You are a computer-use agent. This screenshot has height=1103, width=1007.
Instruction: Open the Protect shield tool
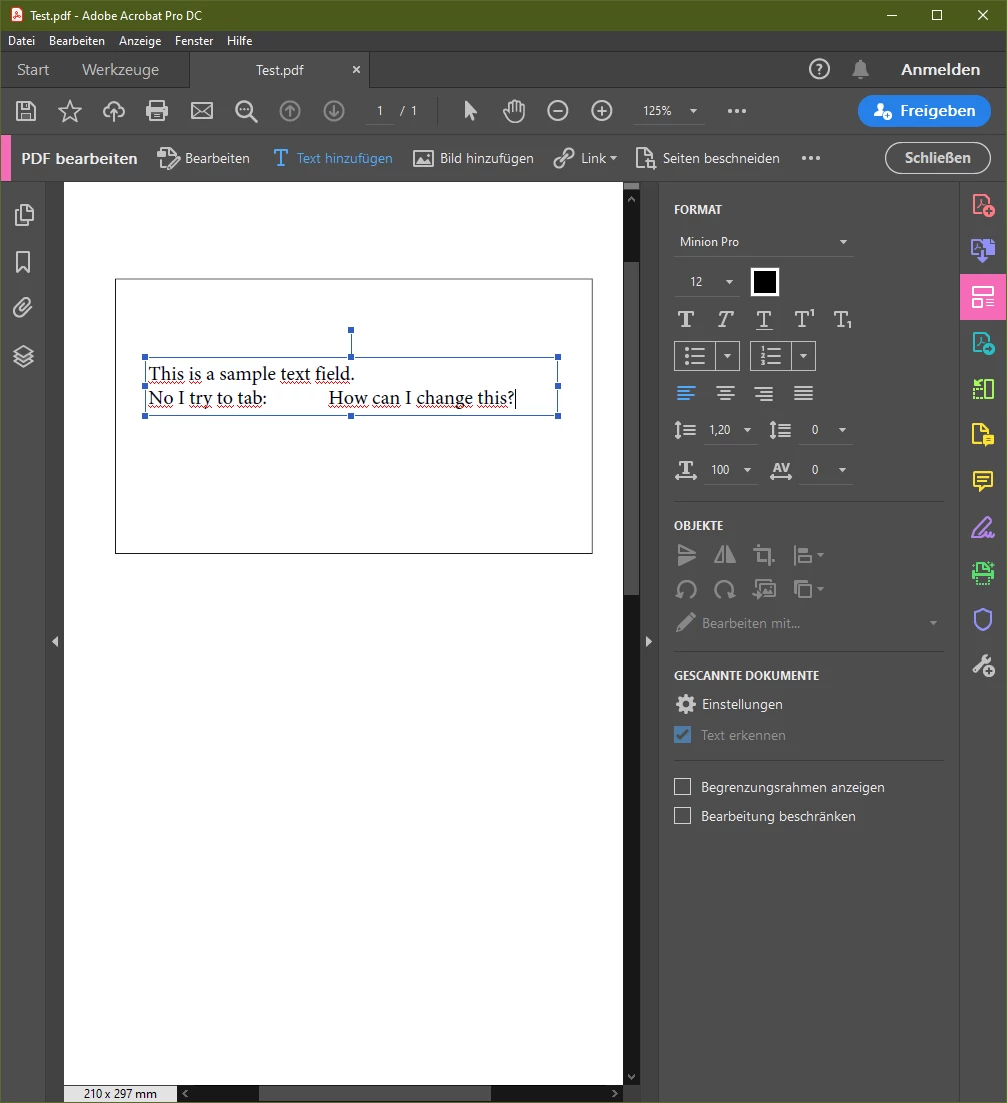coord(983,620)
